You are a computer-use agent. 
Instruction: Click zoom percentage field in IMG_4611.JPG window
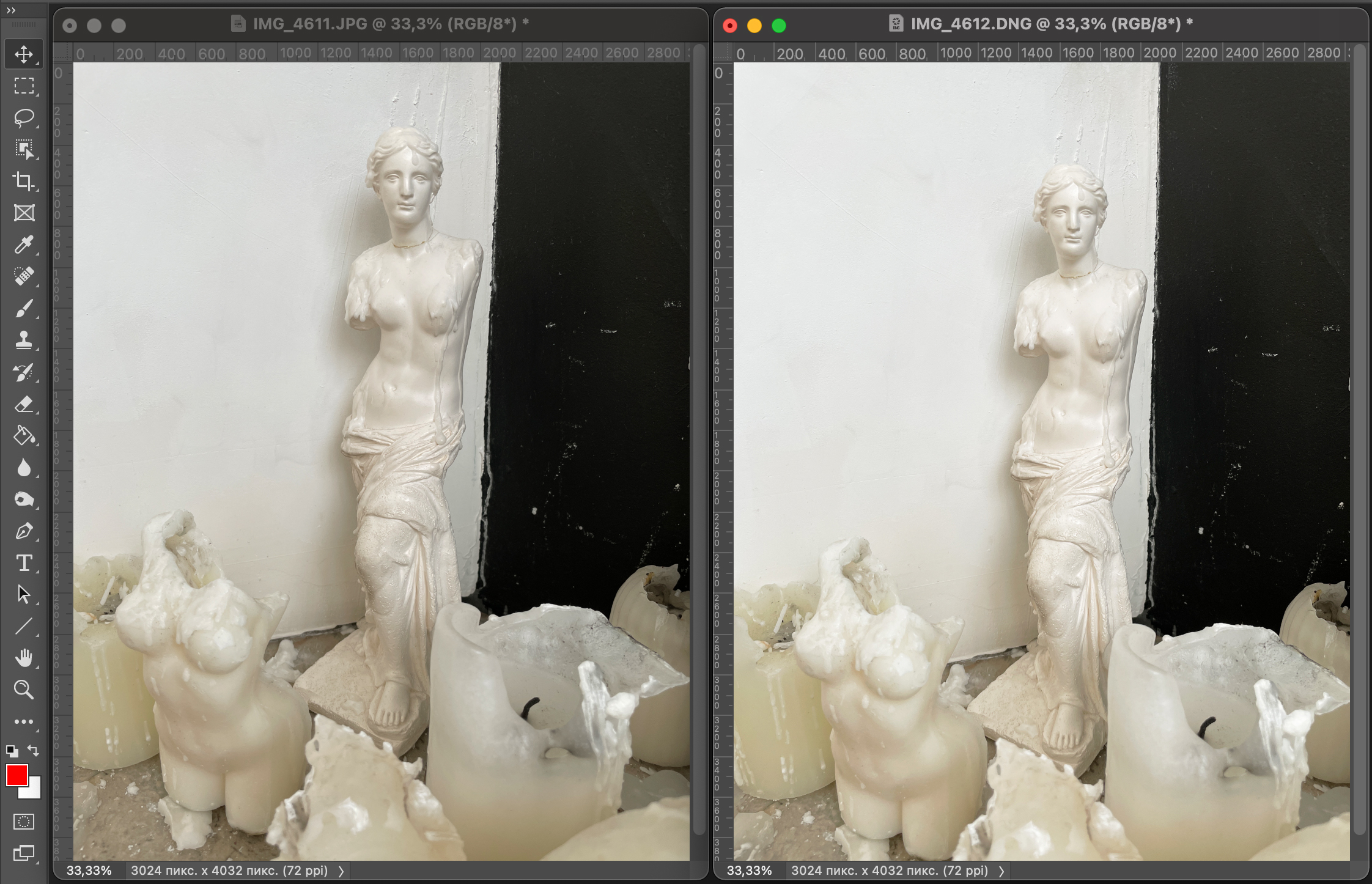click(x=89, y=871)
